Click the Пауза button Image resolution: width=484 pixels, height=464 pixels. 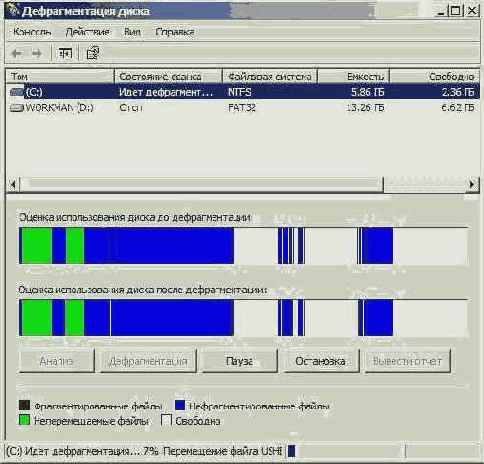pos(240,361)
